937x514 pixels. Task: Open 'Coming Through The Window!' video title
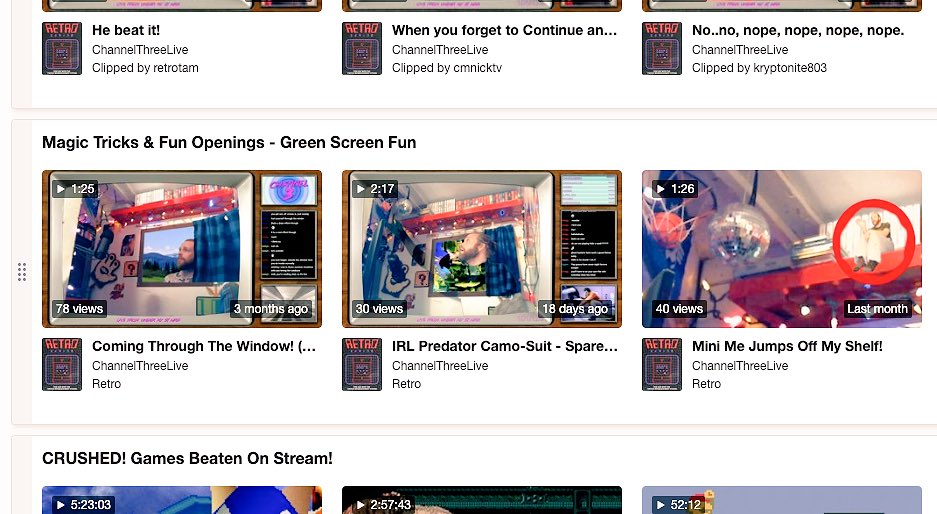click(x=204, y=347)
